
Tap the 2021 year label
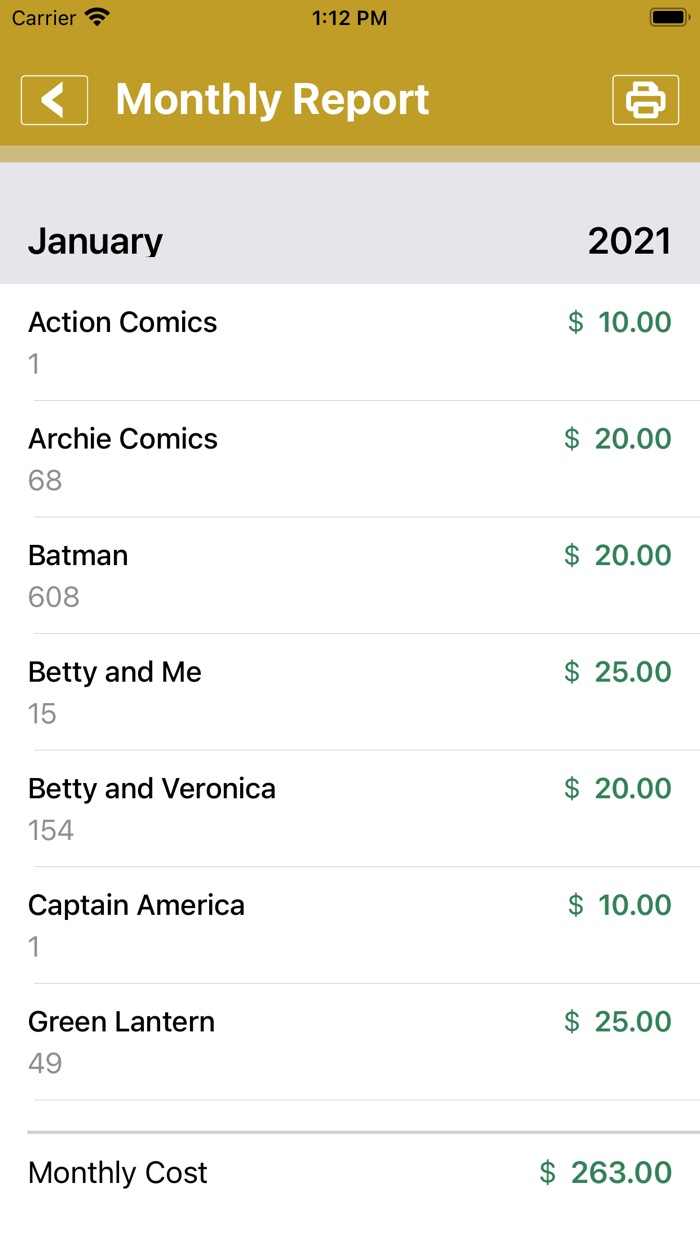(x=630, y=240)
